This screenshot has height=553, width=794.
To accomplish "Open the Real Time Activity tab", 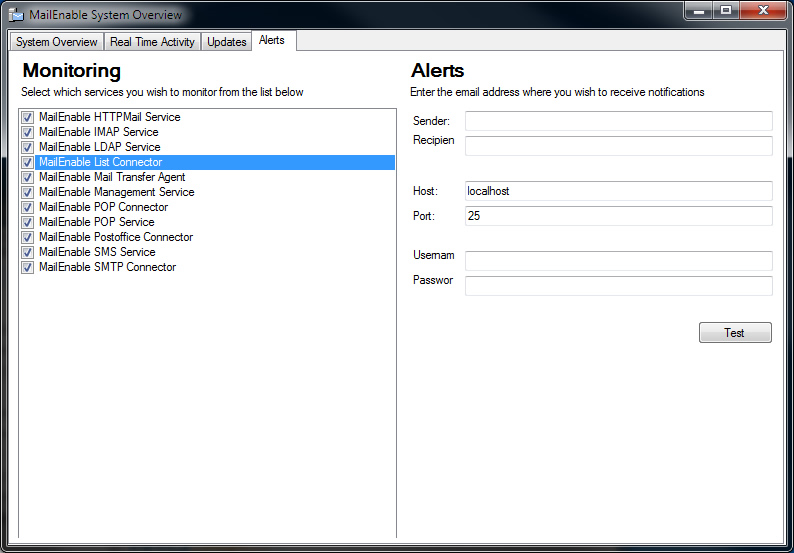I will coord(152,42).
